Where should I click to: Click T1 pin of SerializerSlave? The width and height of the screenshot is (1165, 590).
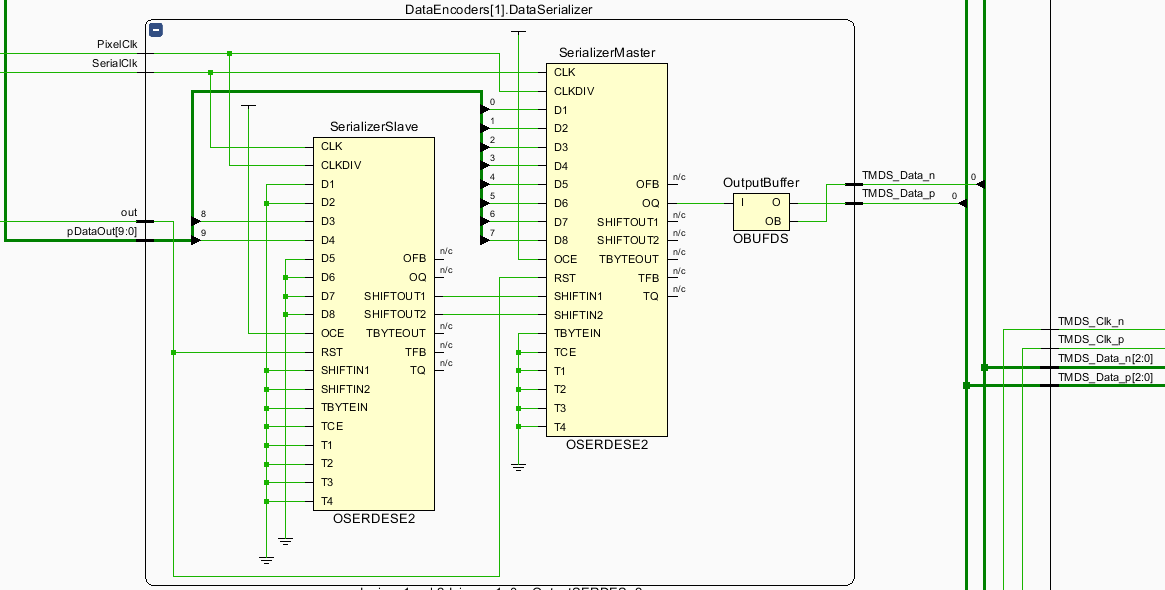pyautogui.click(x=327, y=444)
